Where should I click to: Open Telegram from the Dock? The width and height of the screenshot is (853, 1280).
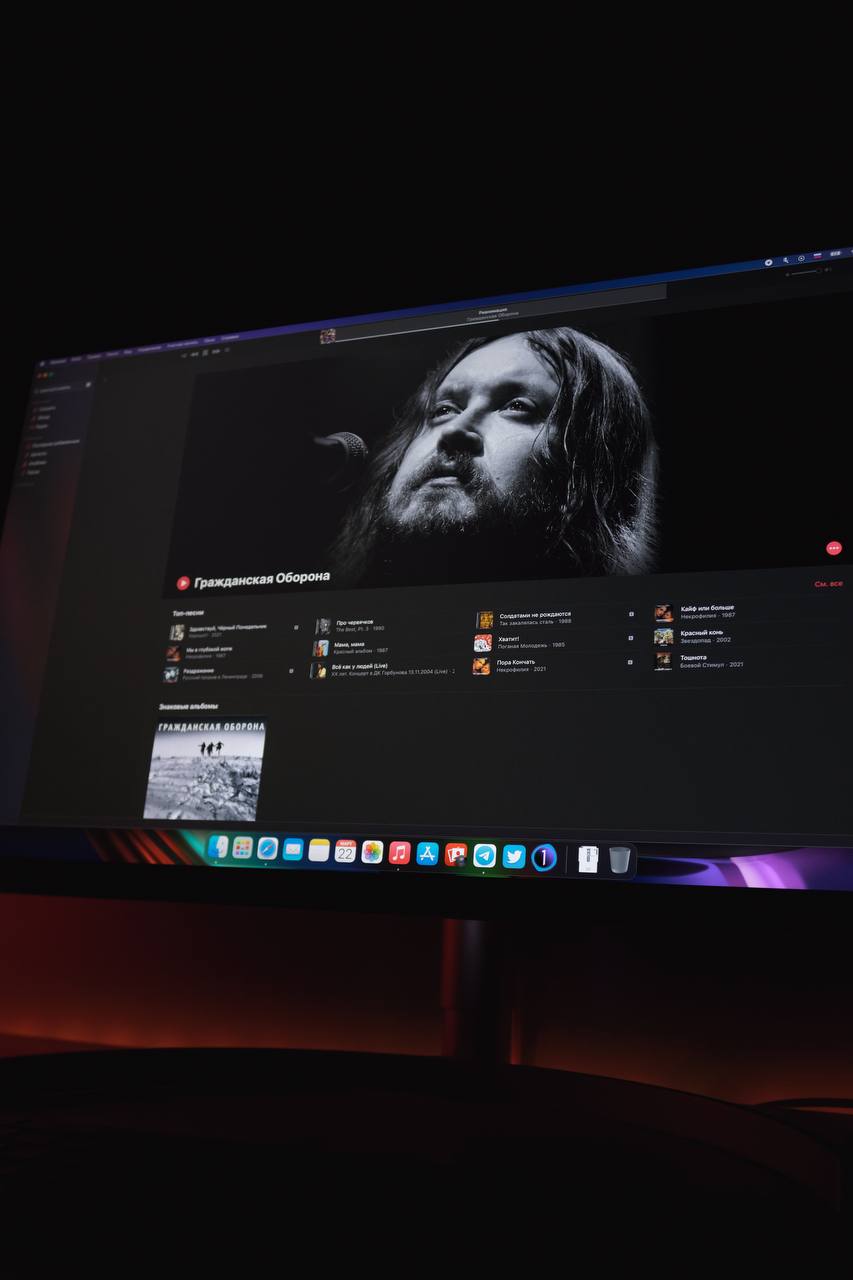point(485,856)
